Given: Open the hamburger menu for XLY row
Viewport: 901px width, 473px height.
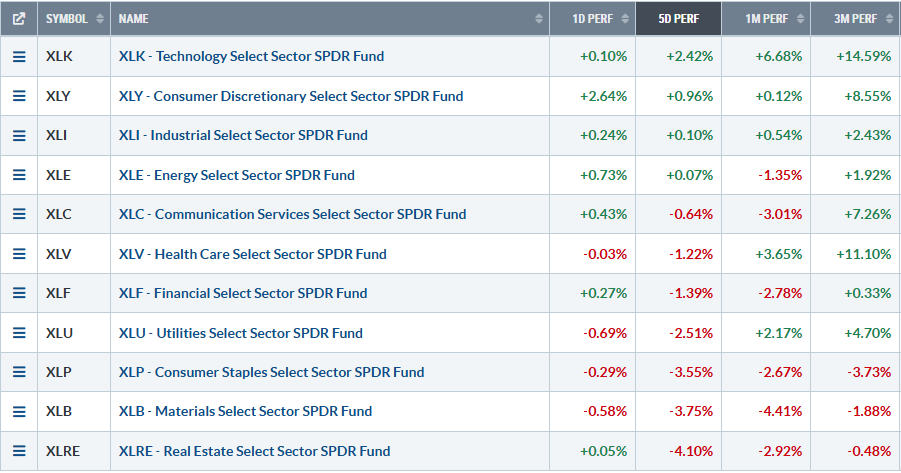Looking at the screenshot, I should (18, 96).
